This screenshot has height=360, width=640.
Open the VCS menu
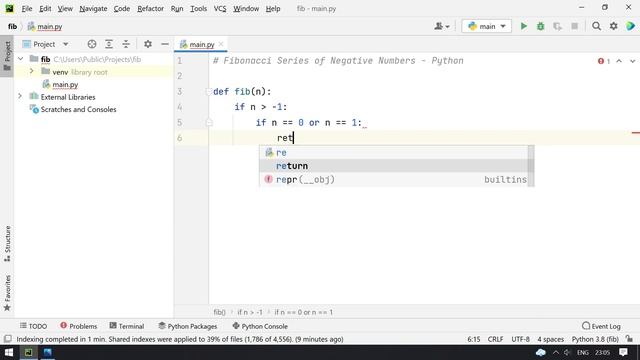pos(220,9)
